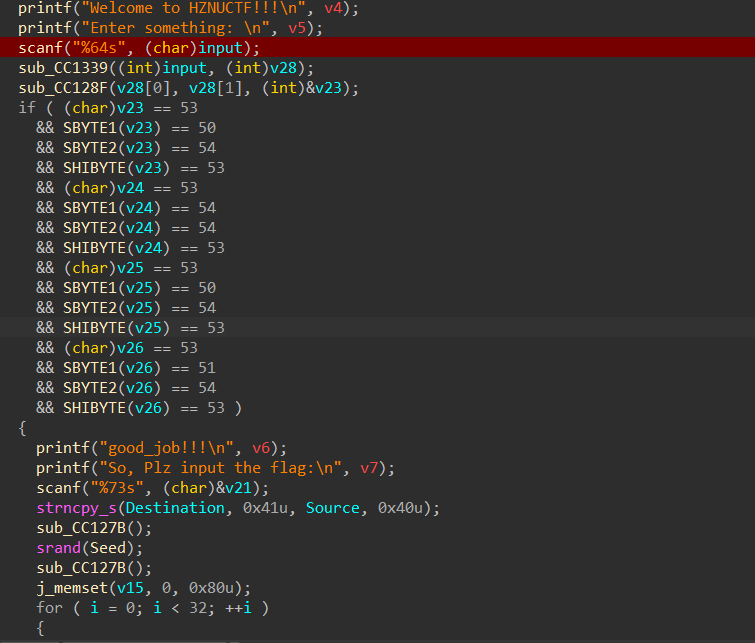Click the line (char)v24 == 53

[130, 188]
